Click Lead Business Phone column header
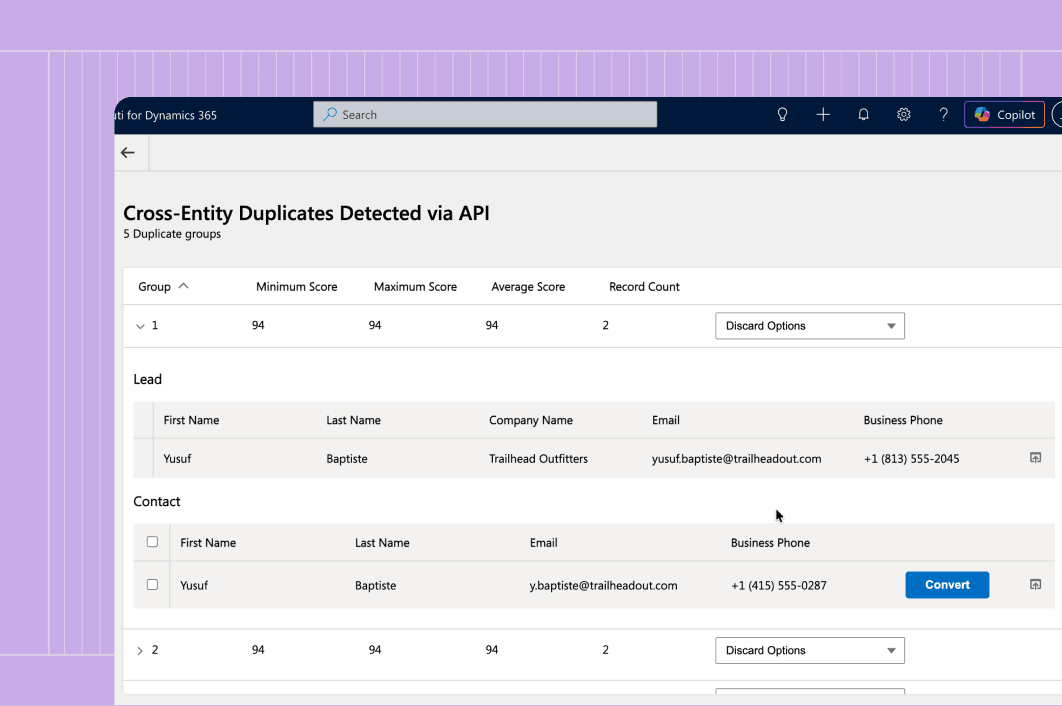This screenshot has height=706, width=1062. point(903,420)
